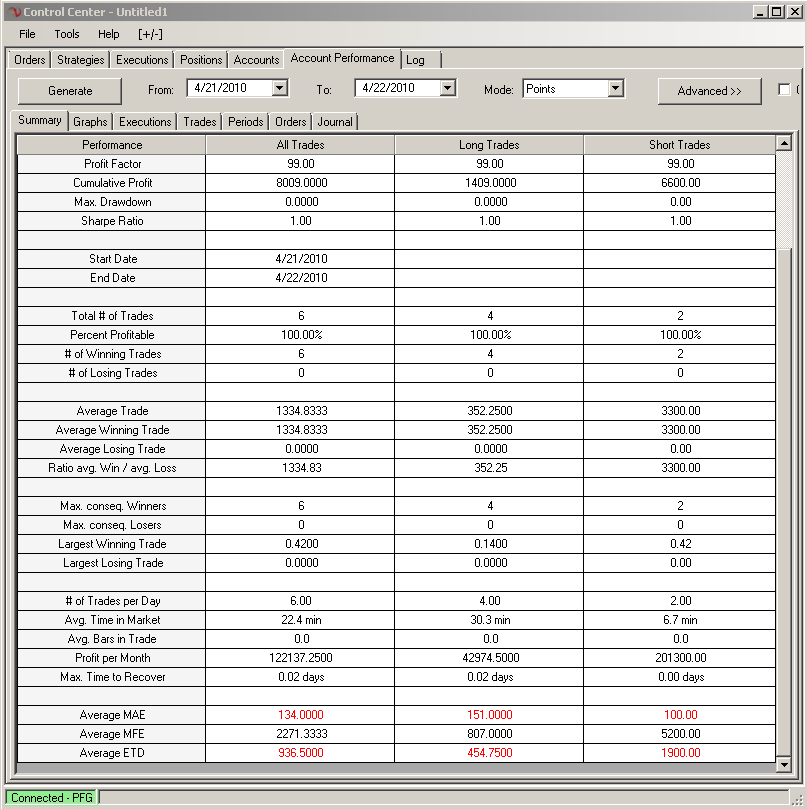
Task: Click Ratio avg. Win / avg. Loss label
Action: [x=112, y=468]
